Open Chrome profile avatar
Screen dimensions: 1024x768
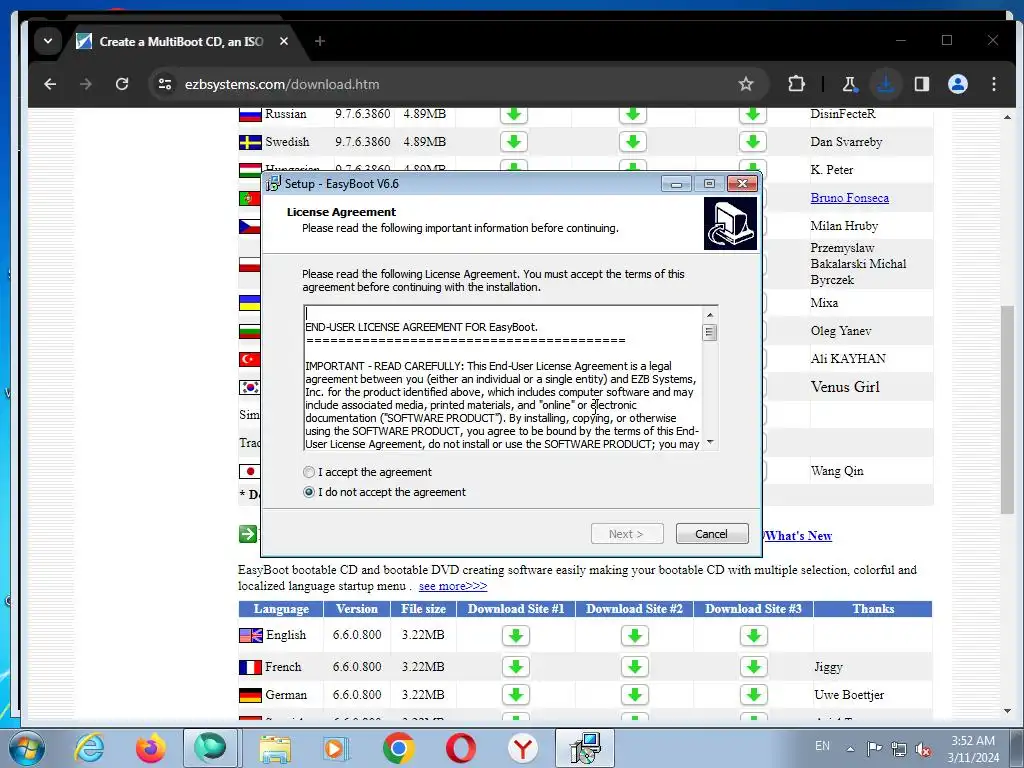[x=957, y=84]
